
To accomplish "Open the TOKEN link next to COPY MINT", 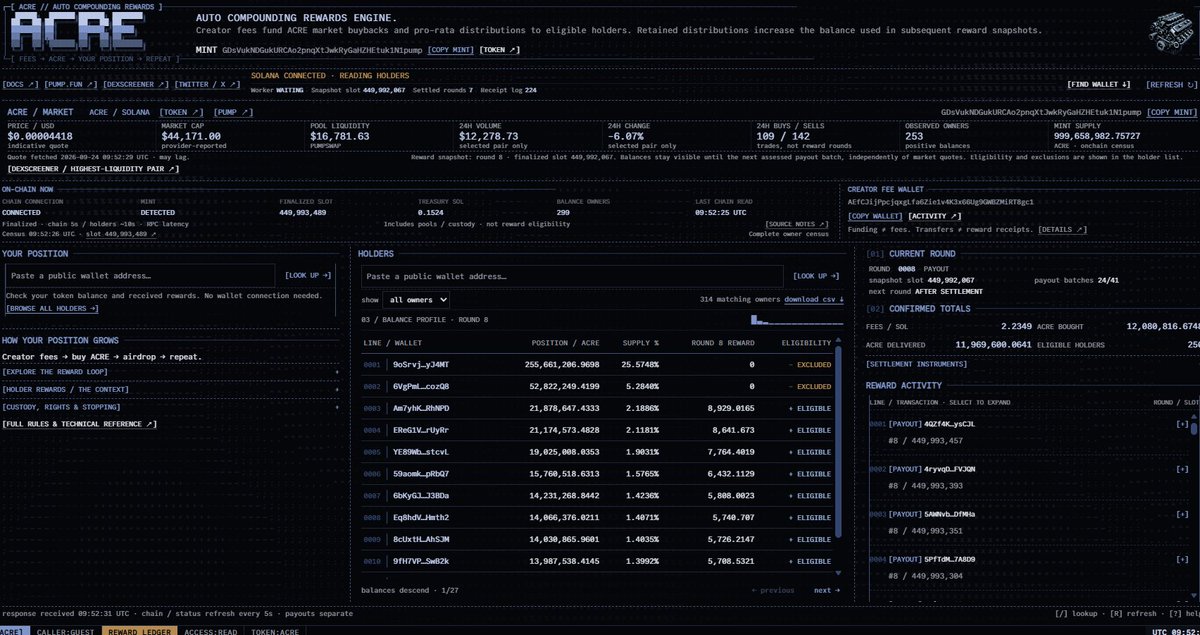I will 500,49.
